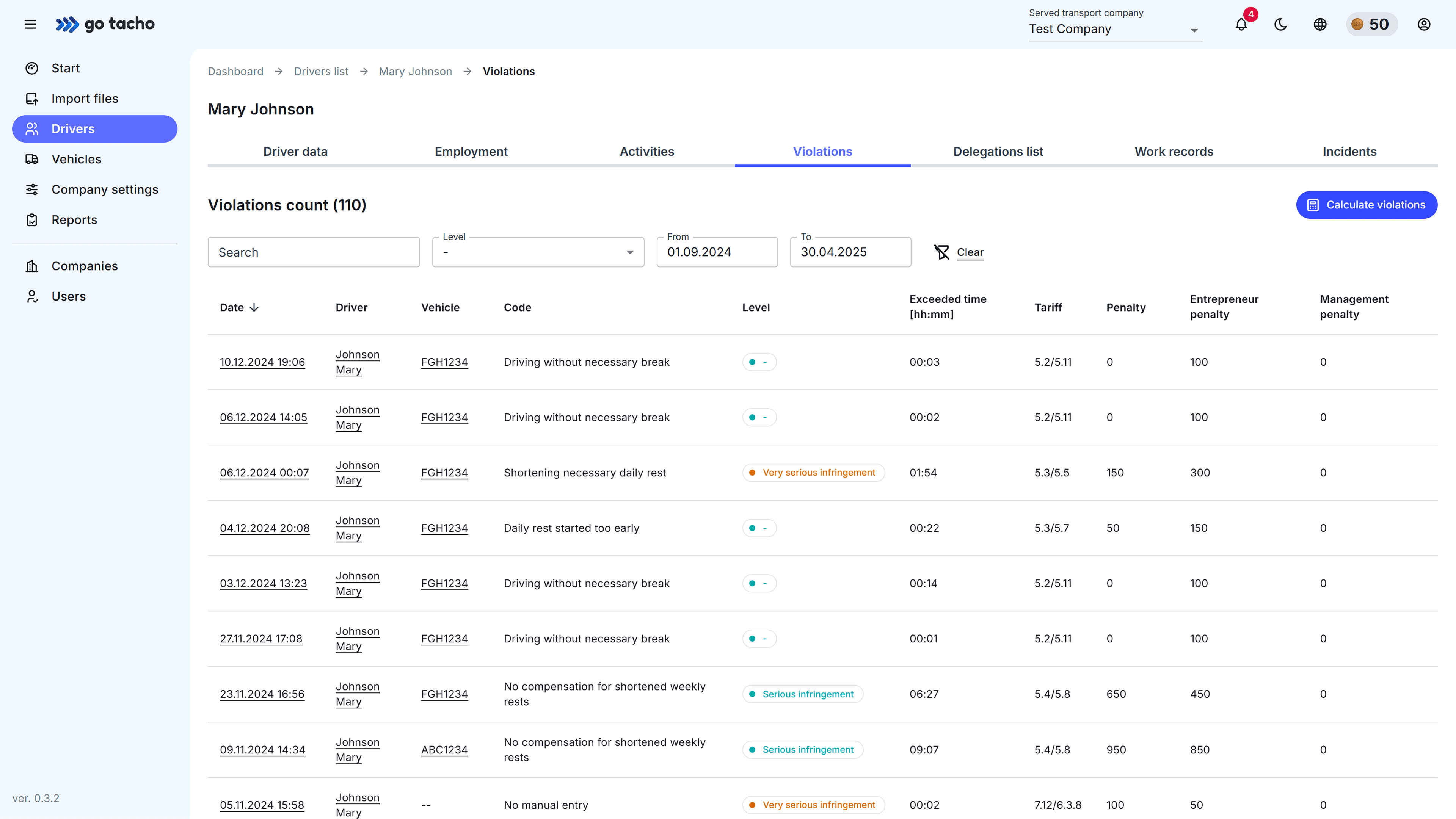Image resolution: width=1456 pixels, height=819 pixels.
Task: Open violation dated 06.12.2024 14:05
Action: tap(264, 417)
